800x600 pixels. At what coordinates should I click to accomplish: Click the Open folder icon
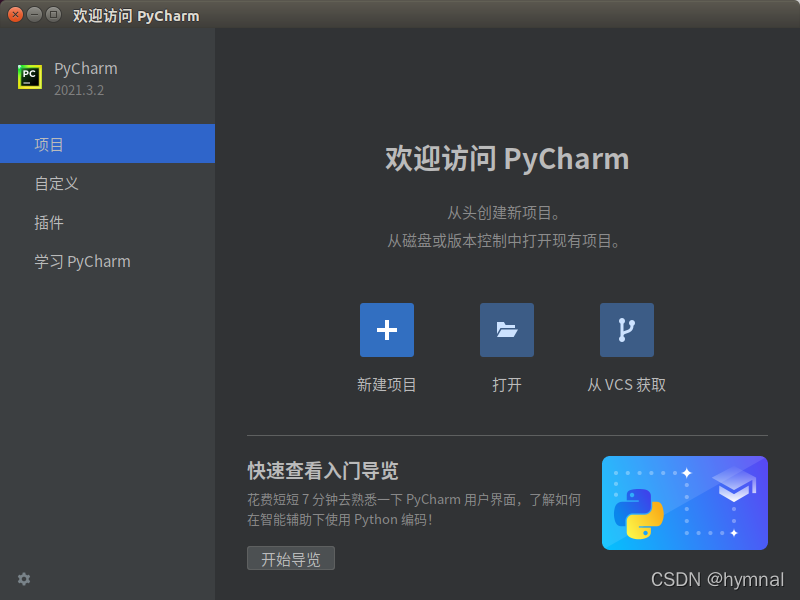507,330
